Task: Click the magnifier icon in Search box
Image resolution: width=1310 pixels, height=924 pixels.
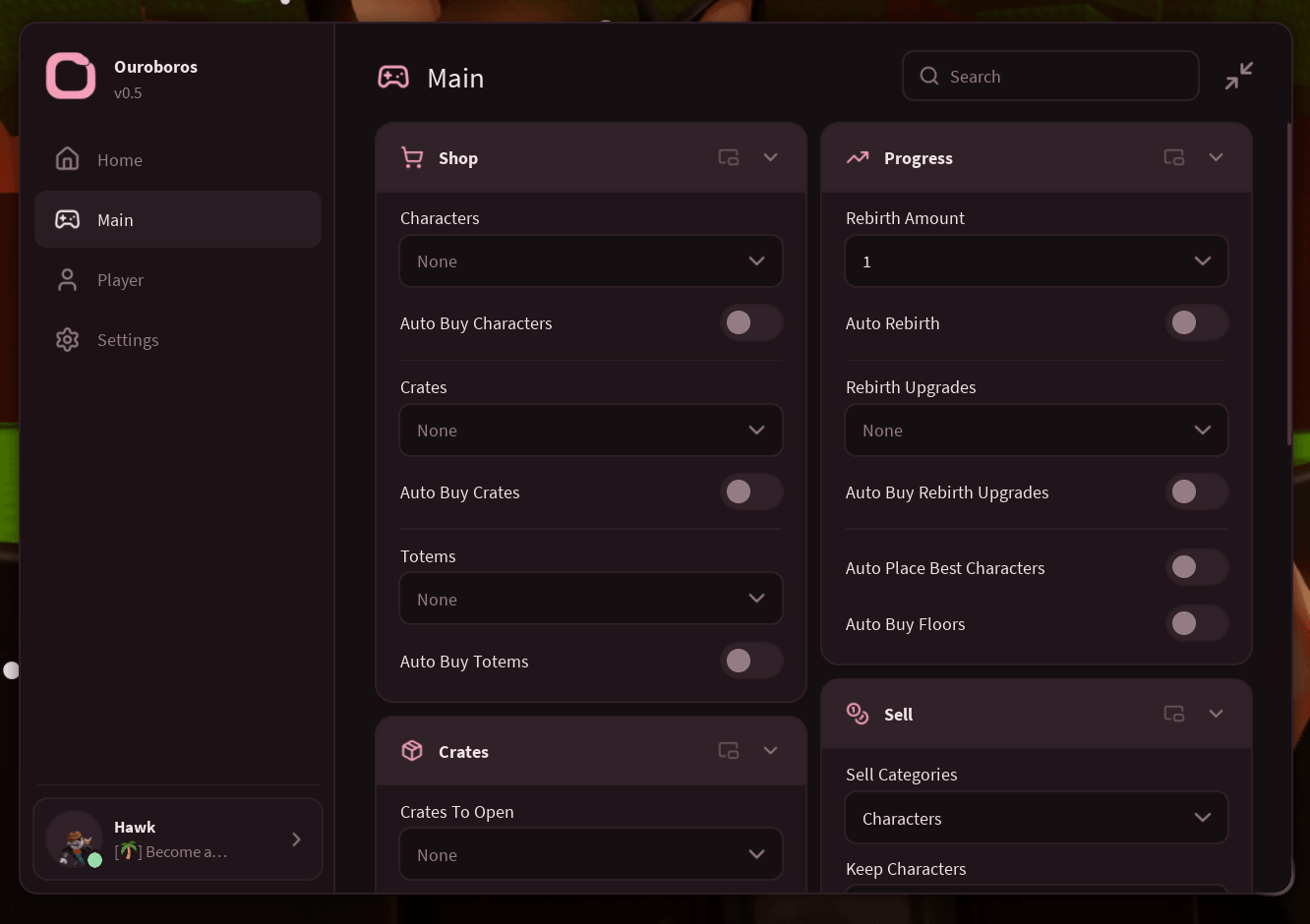Action: click(x=928, y=76)
